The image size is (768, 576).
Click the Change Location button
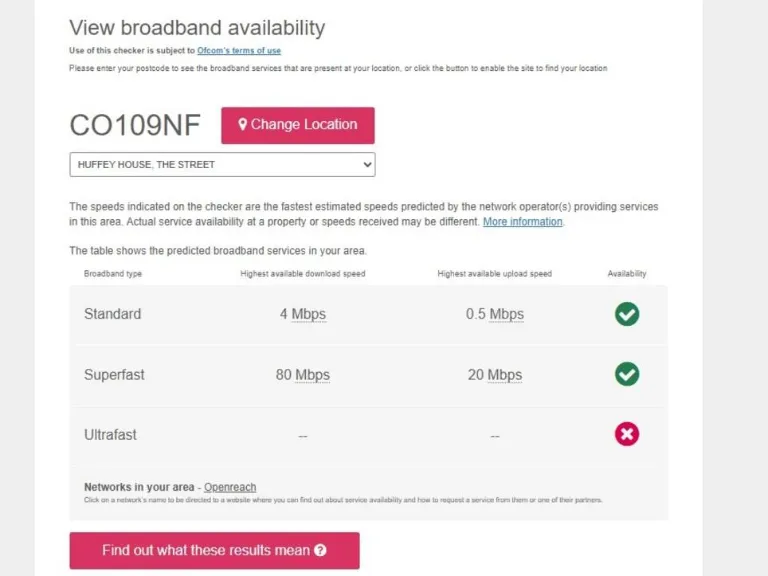(298, 125)
